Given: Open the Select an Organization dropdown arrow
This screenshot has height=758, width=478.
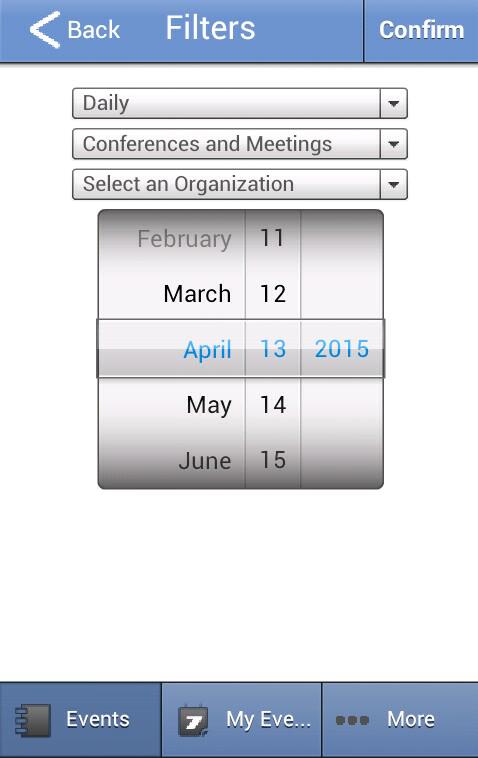Looking at the screenshot, I should 393,184.
